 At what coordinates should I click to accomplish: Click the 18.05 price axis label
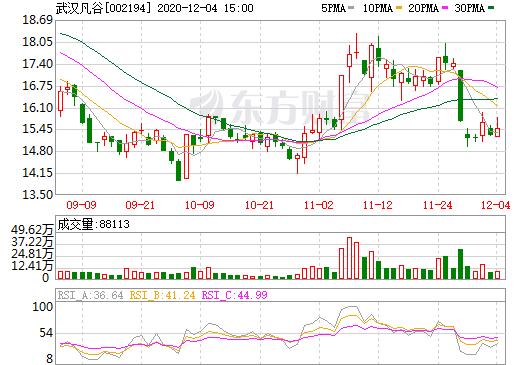pos(37,42)
